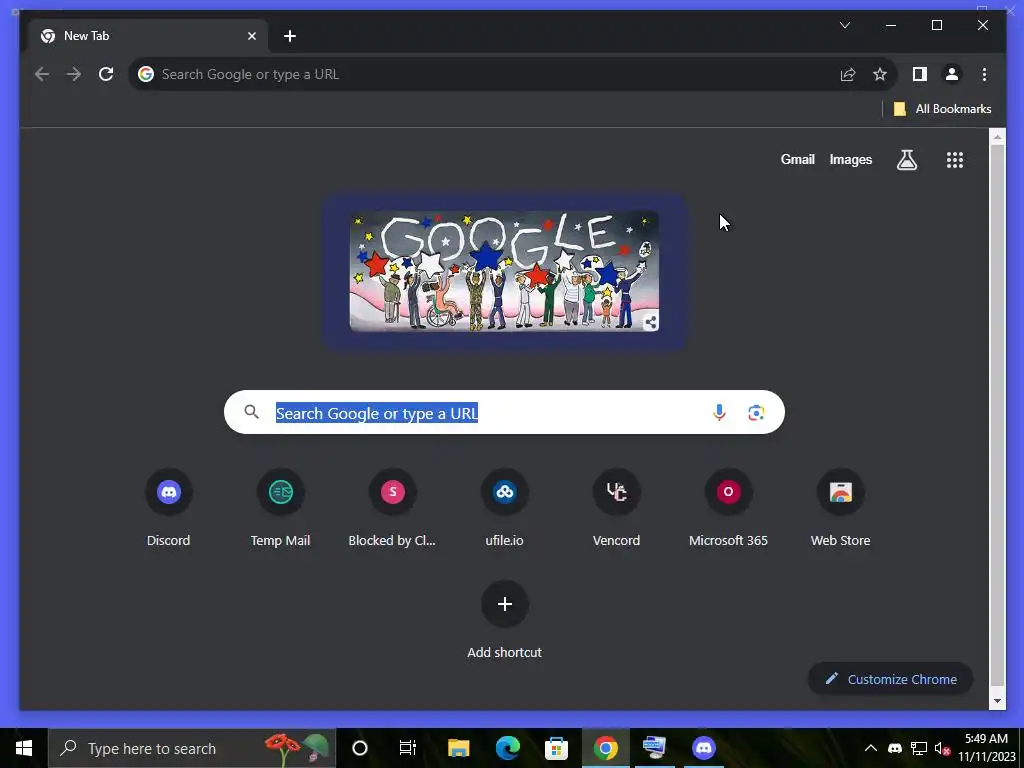Open the Web Store shortcut

point(840,492)
